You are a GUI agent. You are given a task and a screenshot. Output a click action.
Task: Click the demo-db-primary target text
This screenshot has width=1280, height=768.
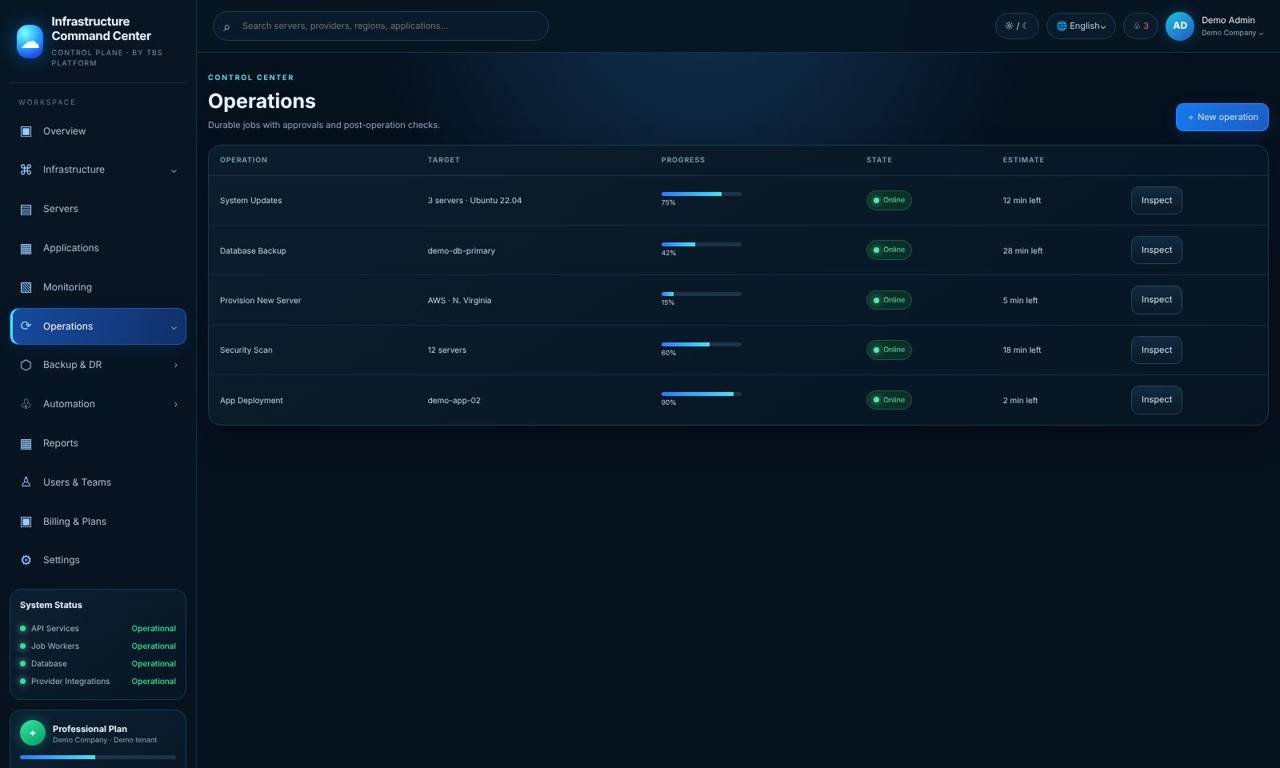click(x=461, y=251)
